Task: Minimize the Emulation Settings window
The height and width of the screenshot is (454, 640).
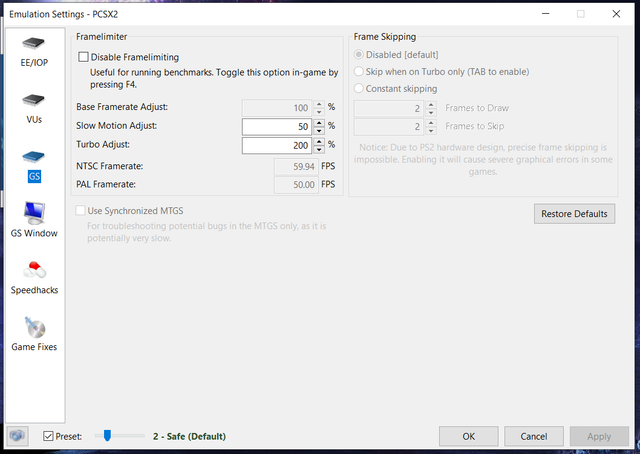Action: 545,14
